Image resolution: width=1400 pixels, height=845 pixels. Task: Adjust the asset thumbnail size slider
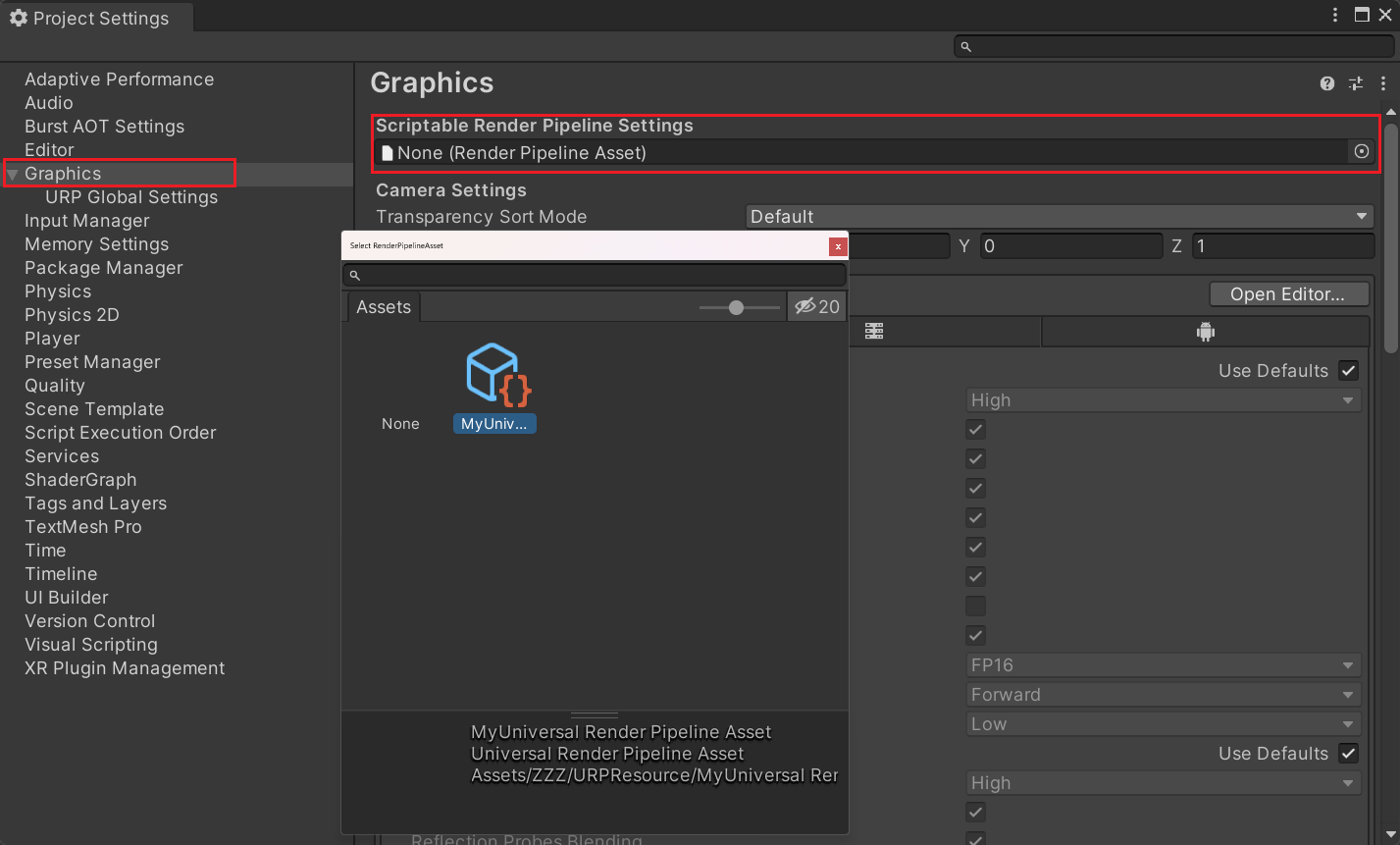click(x=736, y=308)
